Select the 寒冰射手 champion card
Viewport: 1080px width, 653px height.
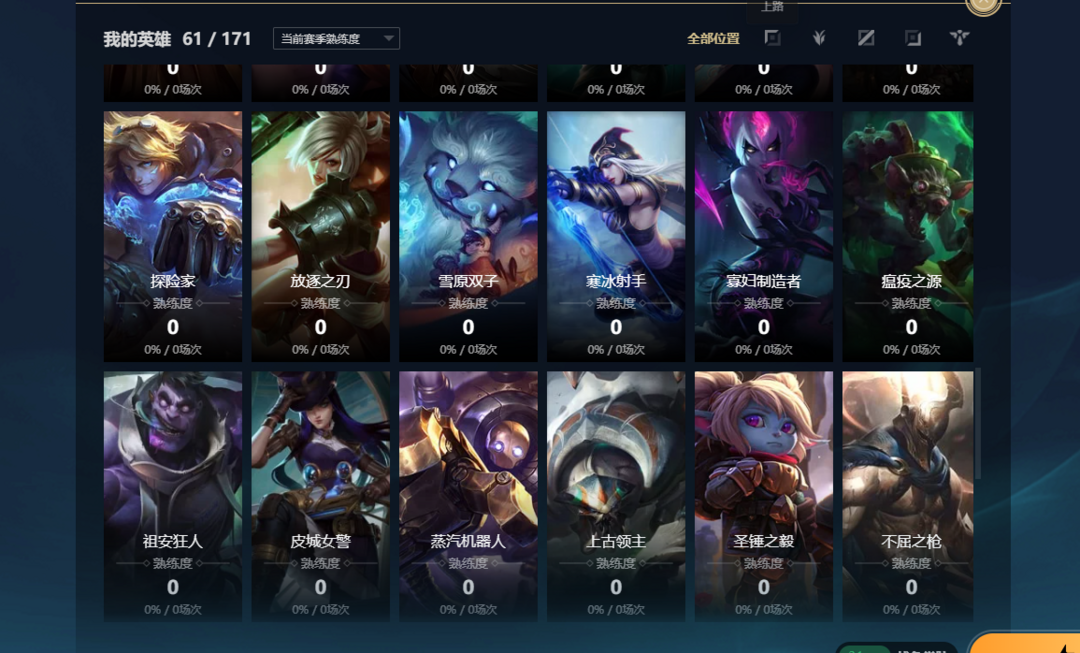point(616,236)
